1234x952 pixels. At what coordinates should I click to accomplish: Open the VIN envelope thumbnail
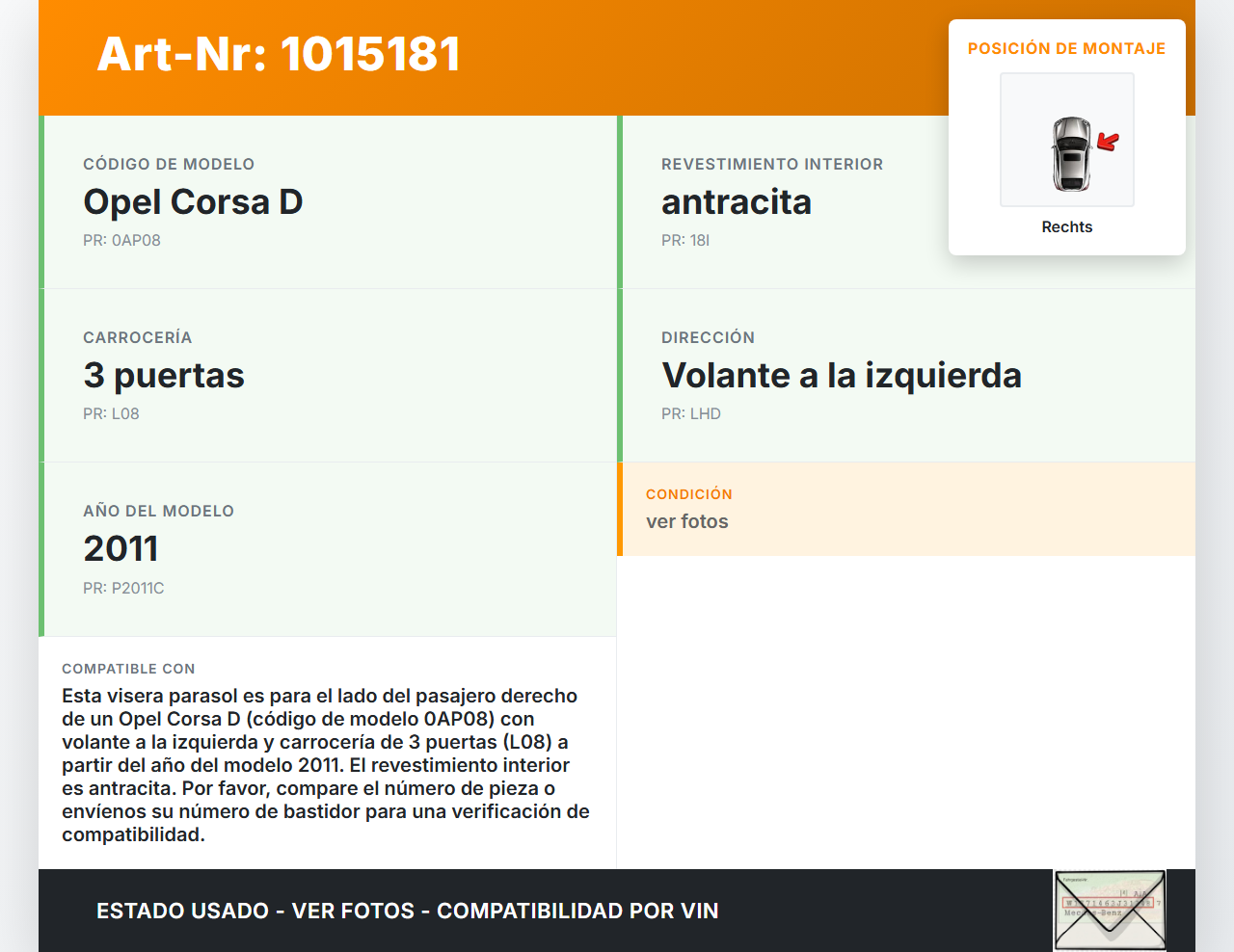tap(1110, 910)
